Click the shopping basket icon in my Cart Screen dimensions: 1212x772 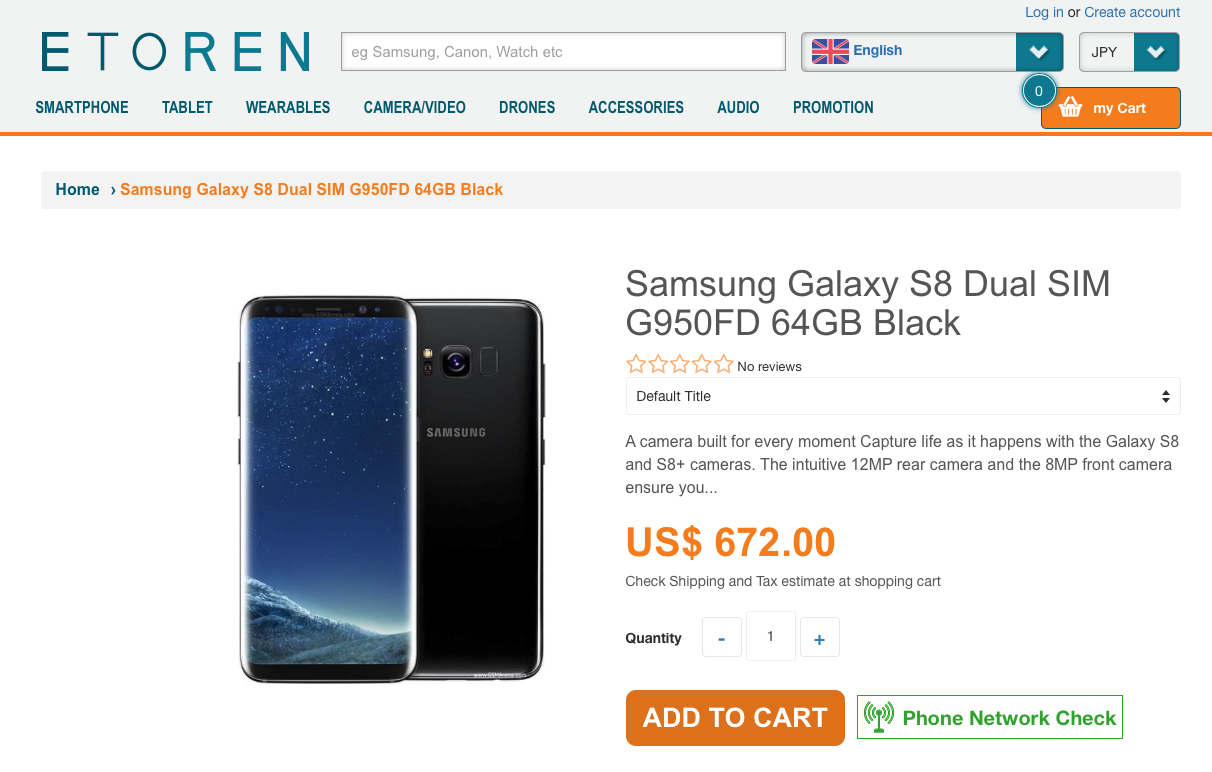click(1071, 107)
